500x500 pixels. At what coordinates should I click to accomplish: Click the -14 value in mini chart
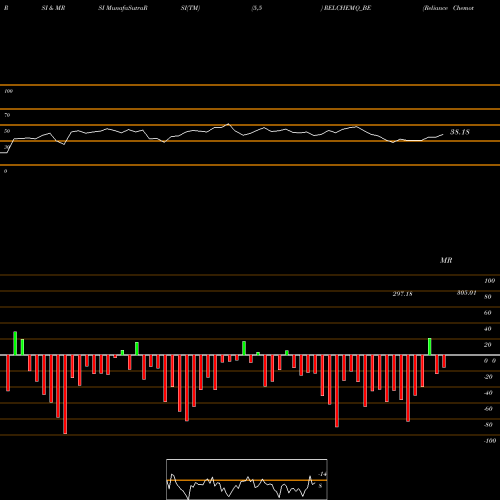pyautogui.click(x=322, y=474)
